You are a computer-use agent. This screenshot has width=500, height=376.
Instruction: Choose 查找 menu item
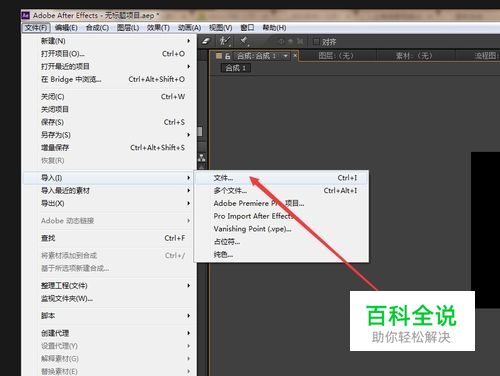coord(109,238)
